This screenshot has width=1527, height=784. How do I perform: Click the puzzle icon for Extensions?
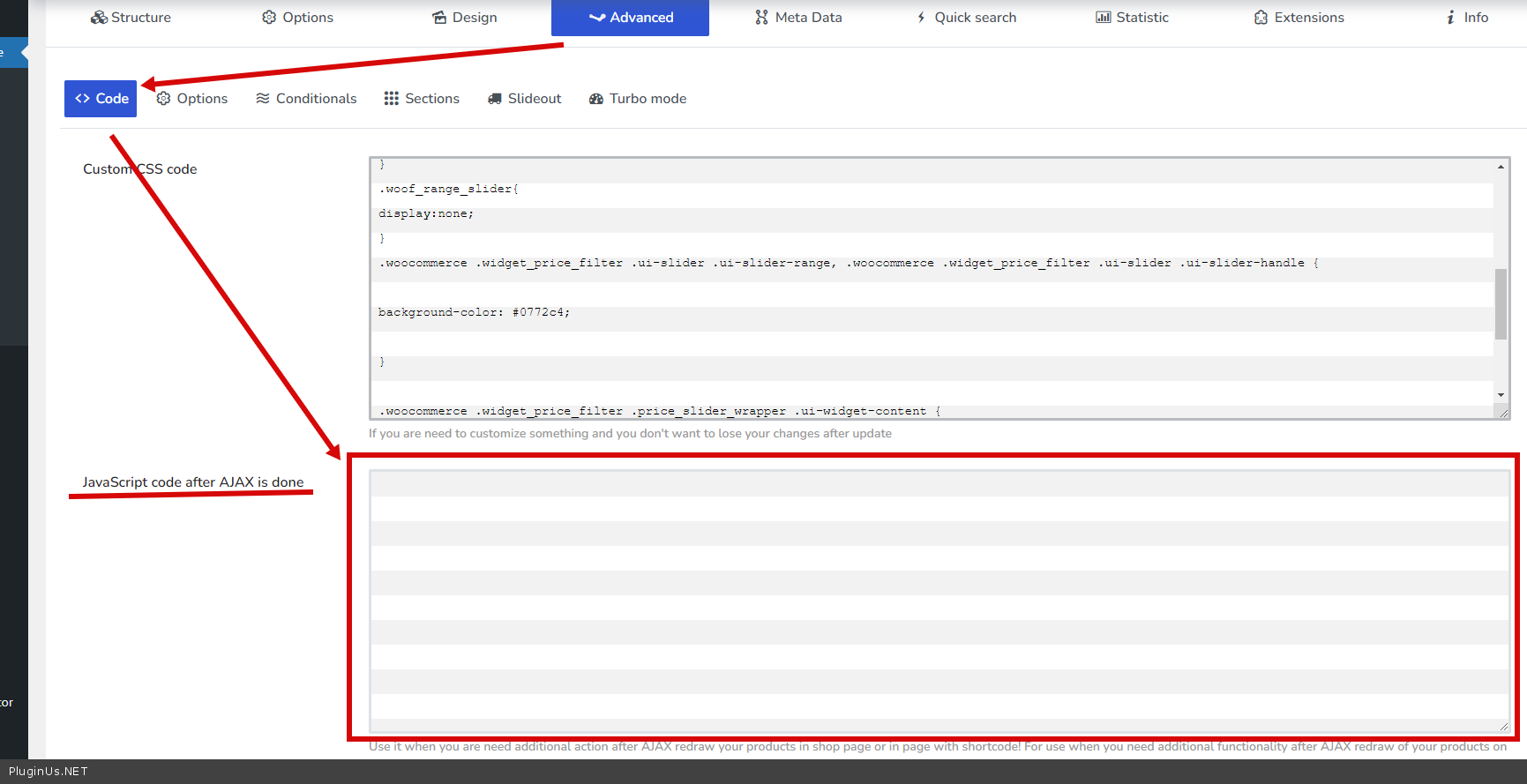[x=1261, y=18]
